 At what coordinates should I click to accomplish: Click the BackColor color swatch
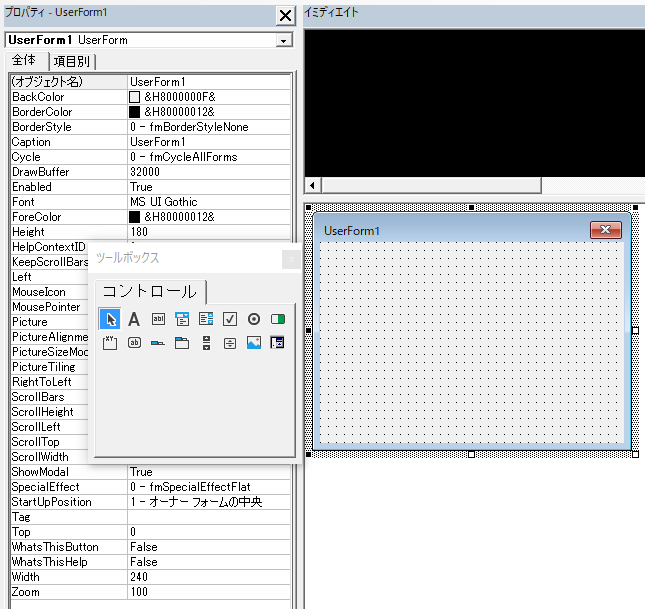(x=135, y=97)
